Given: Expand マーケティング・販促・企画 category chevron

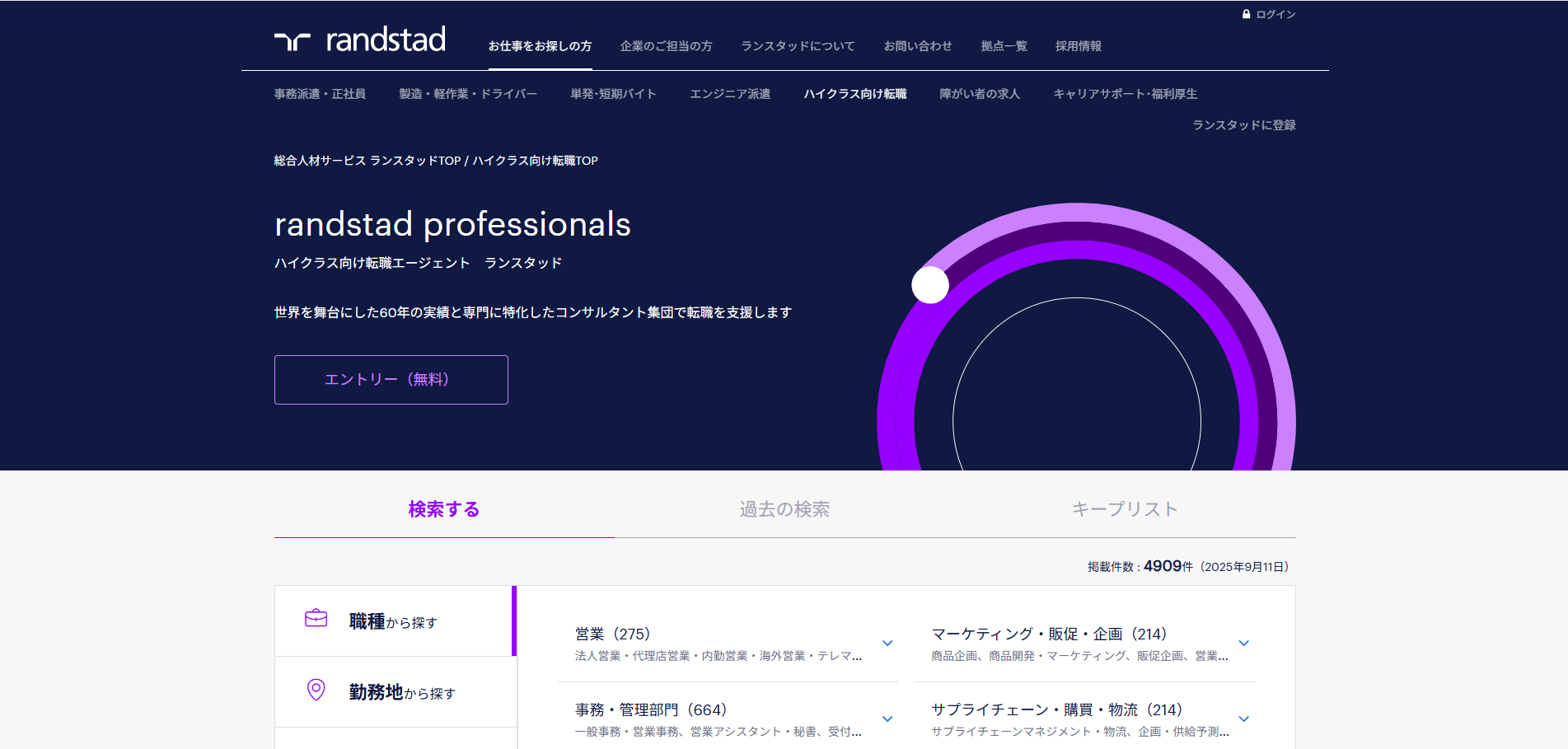Looking at the screenshot, I should (1243, 643).
